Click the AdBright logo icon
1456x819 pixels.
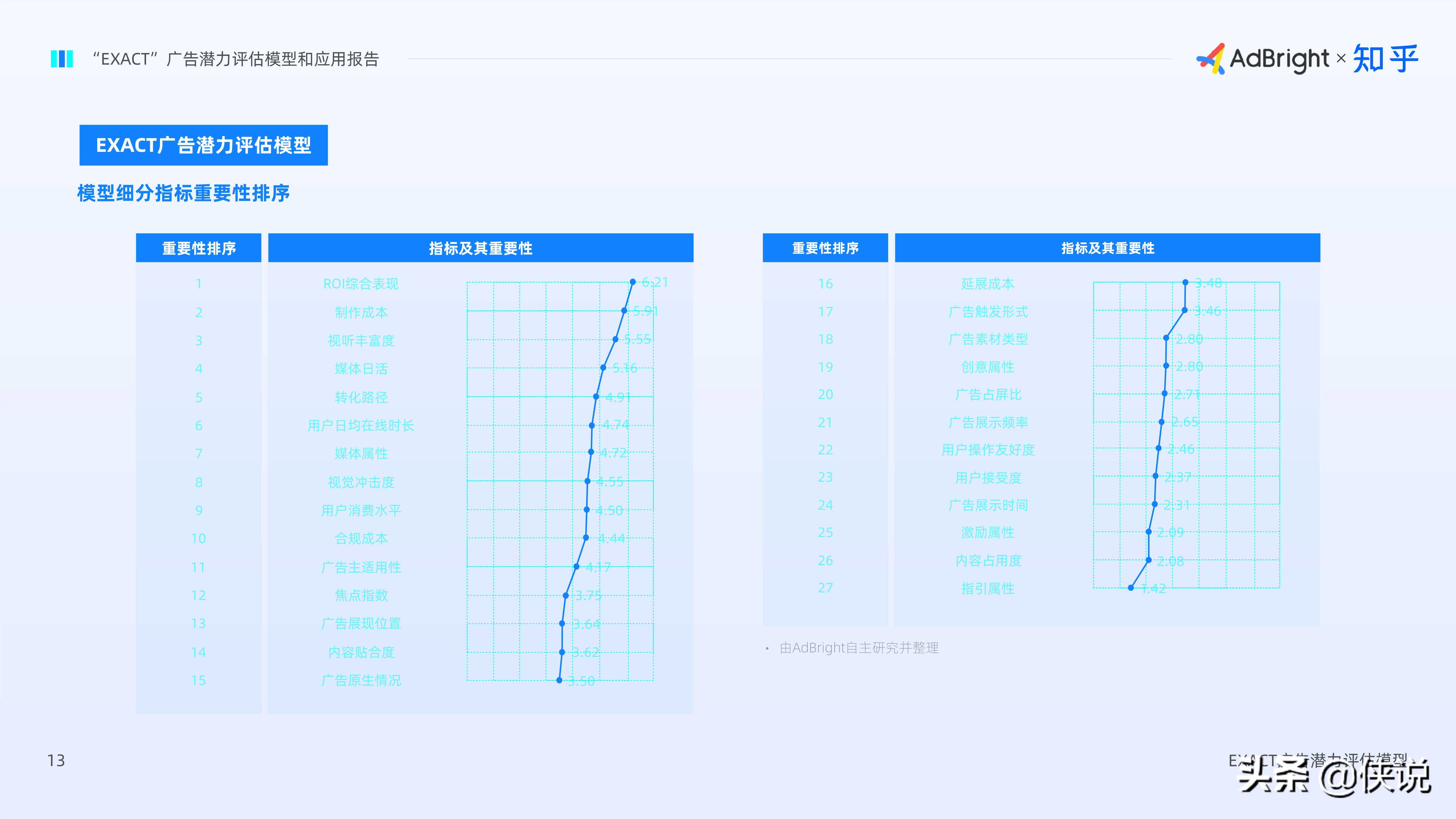[x=1211, y=59]
